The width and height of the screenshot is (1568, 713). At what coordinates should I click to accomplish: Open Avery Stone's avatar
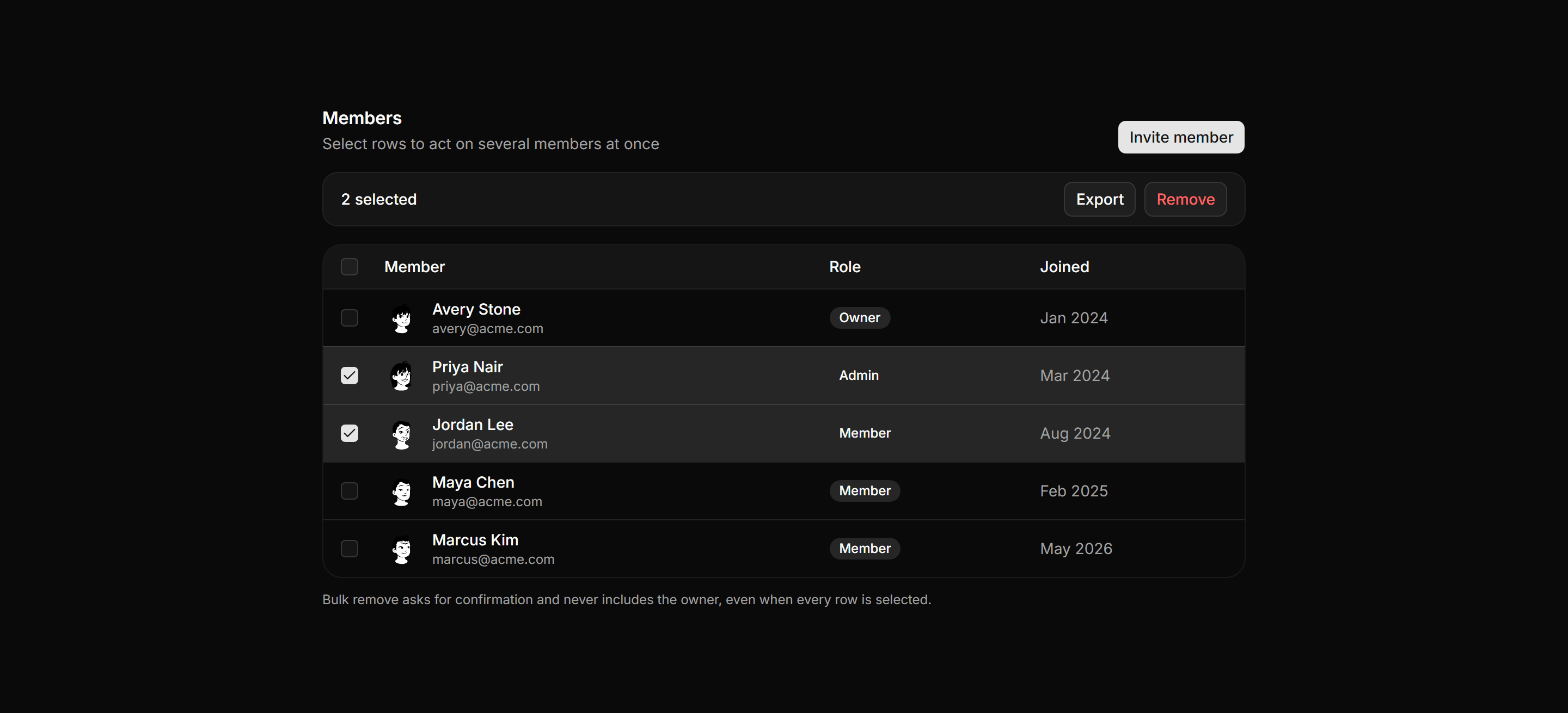pos(402,318)
